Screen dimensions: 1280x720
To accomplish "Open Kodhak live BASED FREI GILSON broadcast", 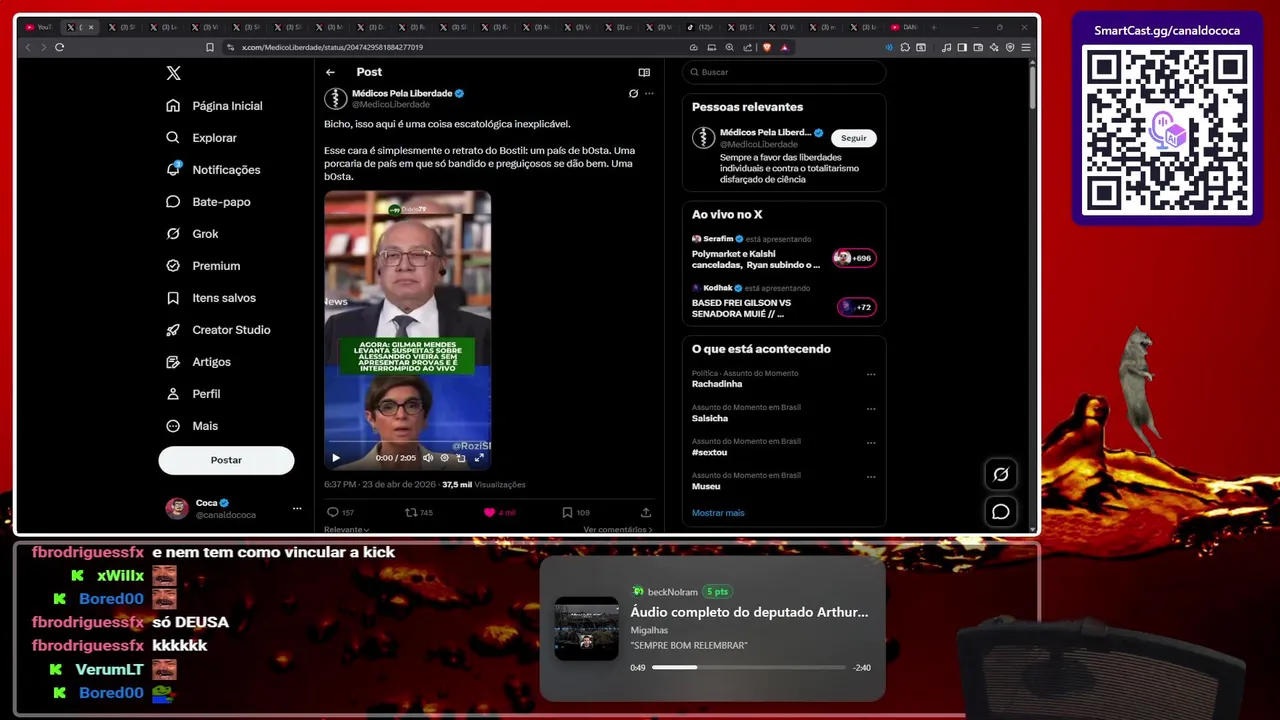I will 784,302.
